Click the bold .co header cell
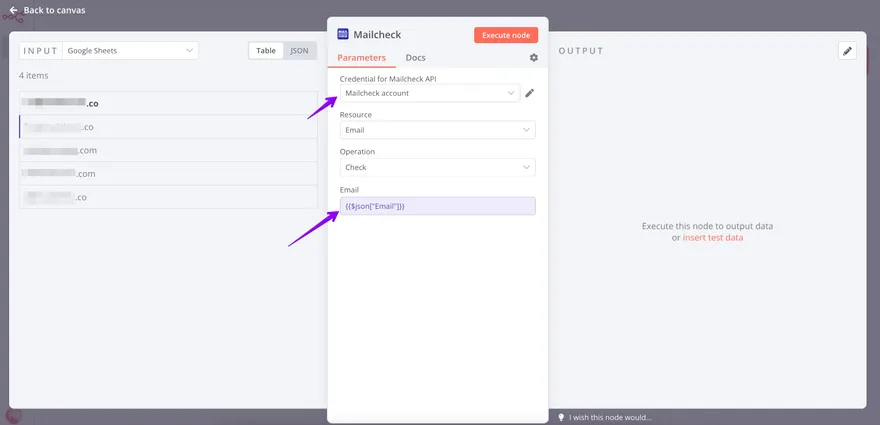 (x=168, y=103)
